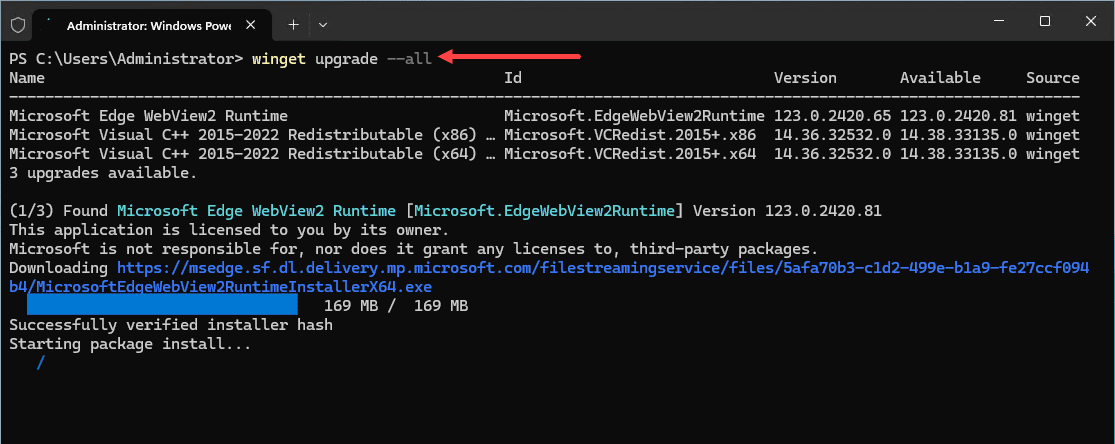Open a new tab with plus button
The width and height of the screenshot is (1115, 444).
(293, 25)
